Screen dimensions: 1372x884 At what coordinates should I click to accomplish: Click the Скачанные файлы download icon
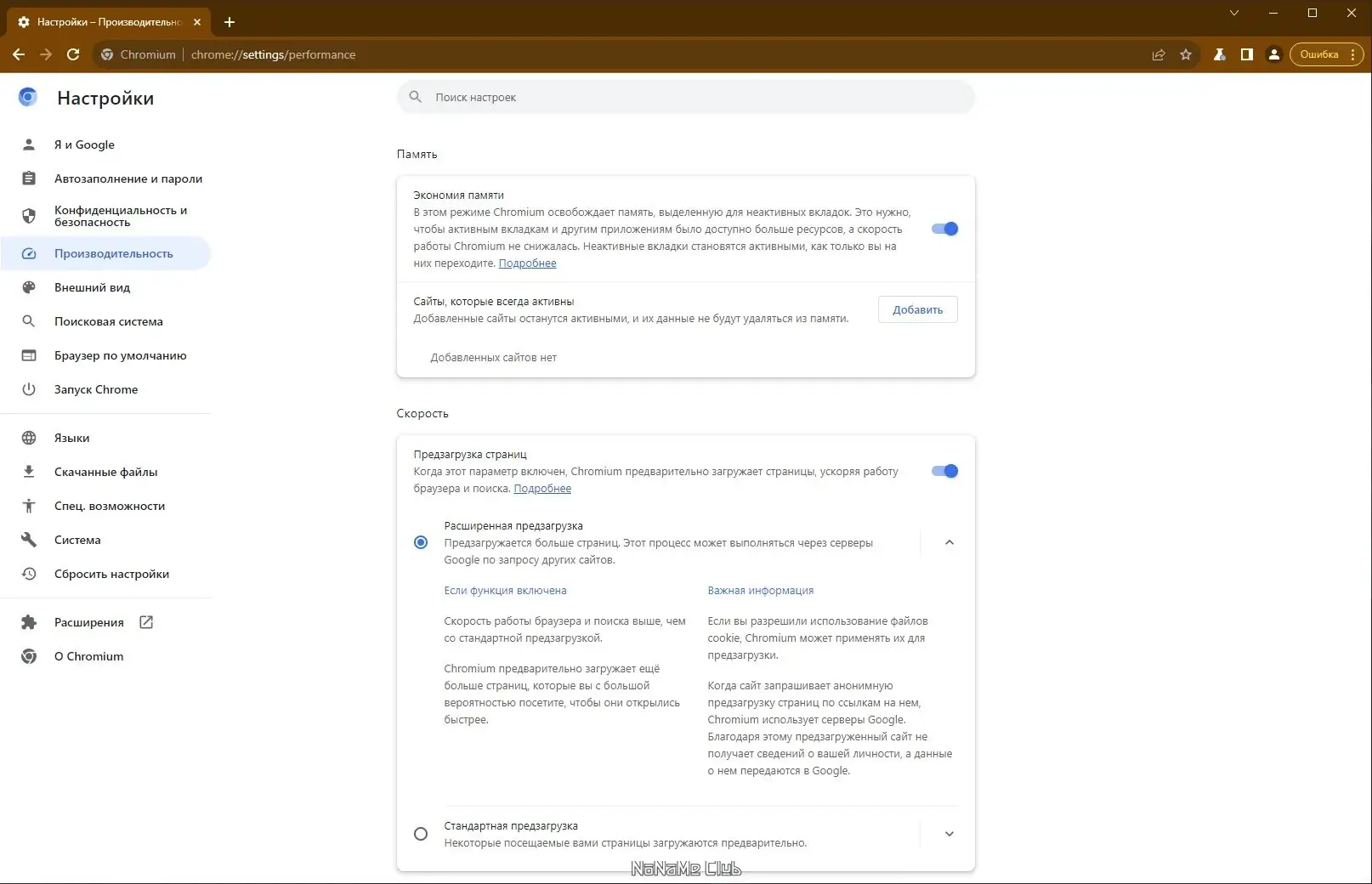tap(29, 472)
